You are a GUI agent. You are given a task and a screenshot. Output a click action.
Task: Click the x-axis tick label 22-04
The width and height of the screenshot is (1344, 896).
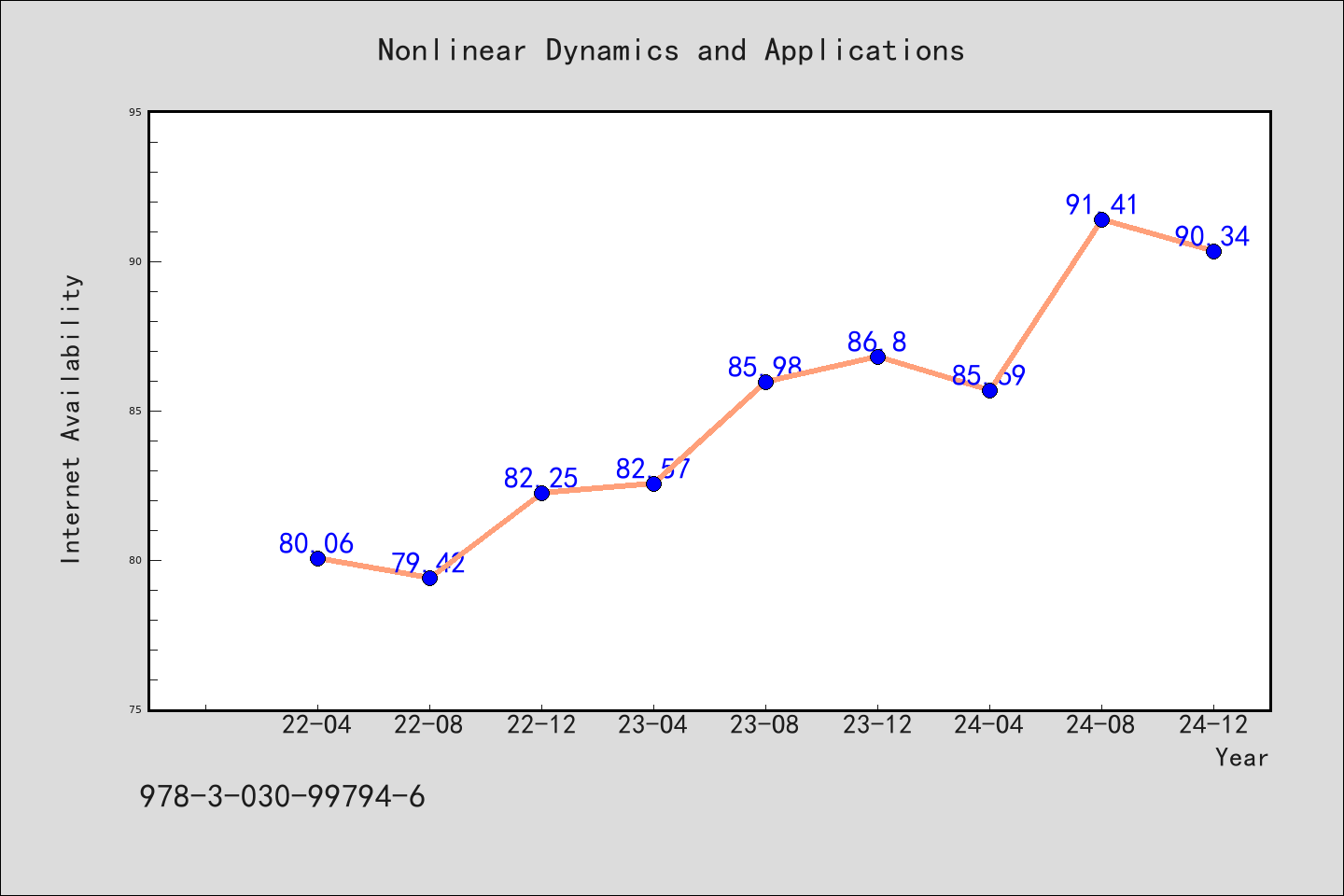(317, 725)
